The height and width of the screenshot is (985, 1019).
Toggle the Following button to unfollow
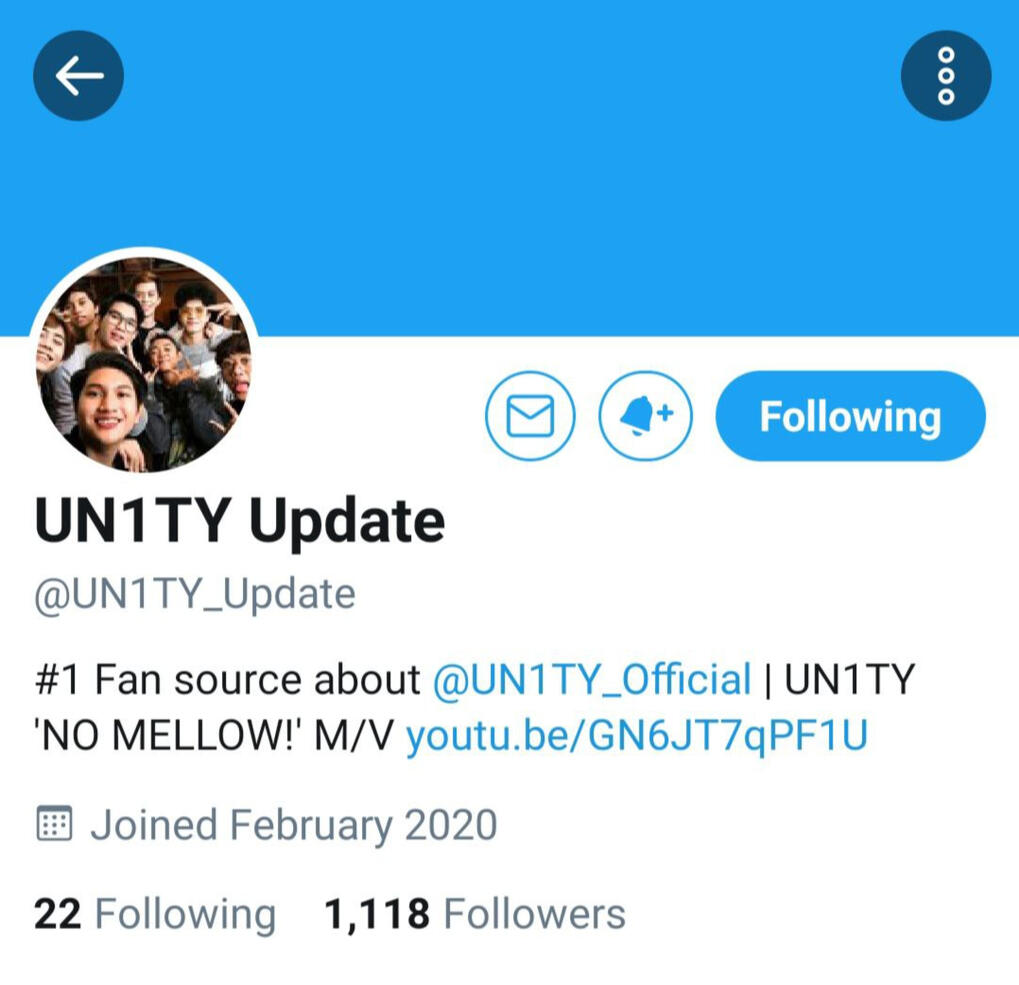850,416
